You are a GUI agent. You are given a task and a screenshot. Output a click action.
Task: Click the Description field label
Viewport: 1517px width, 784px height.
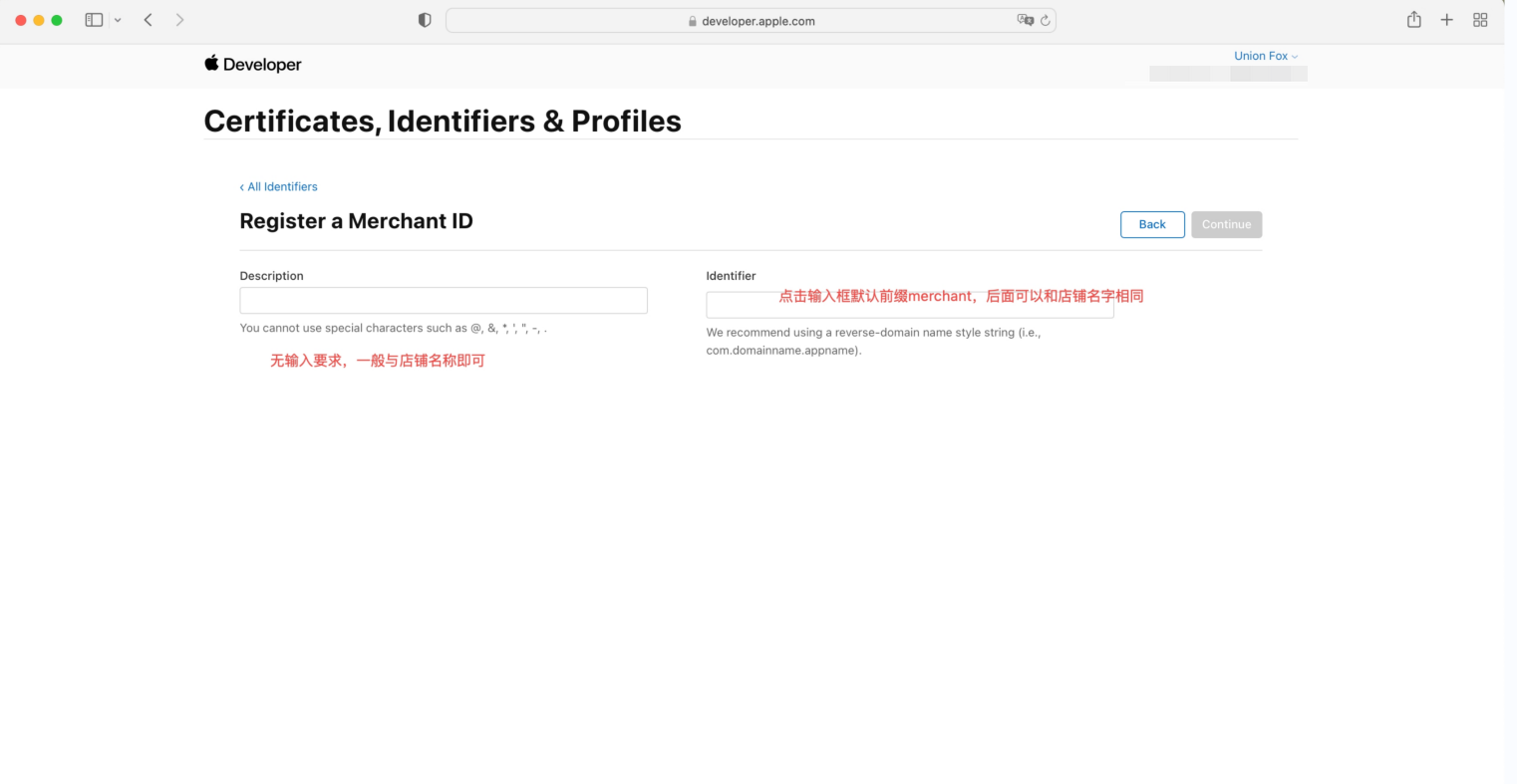[271, 276]
